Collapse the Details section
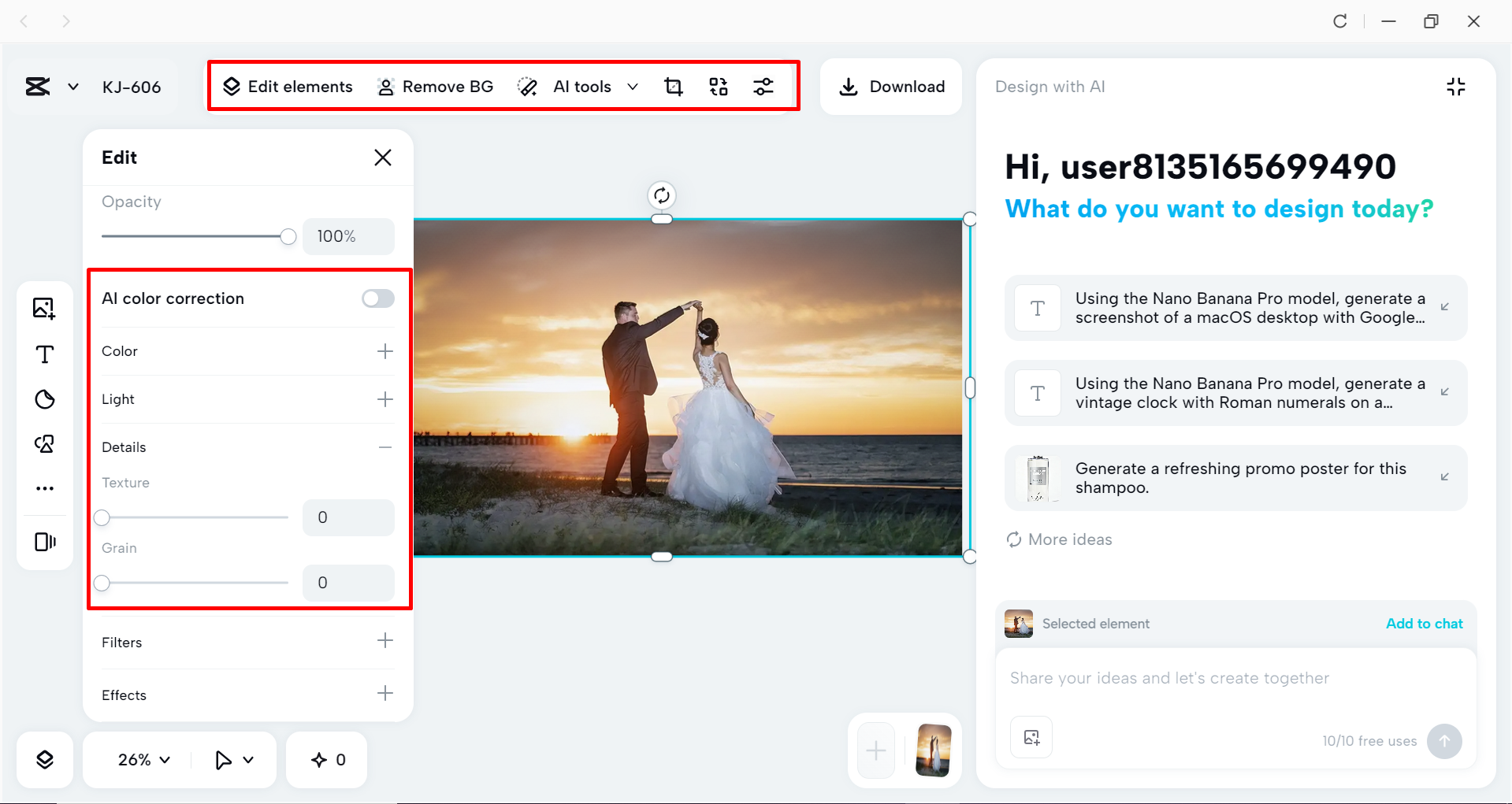This screenshot has width=1512, height=804. pos(385,447)
